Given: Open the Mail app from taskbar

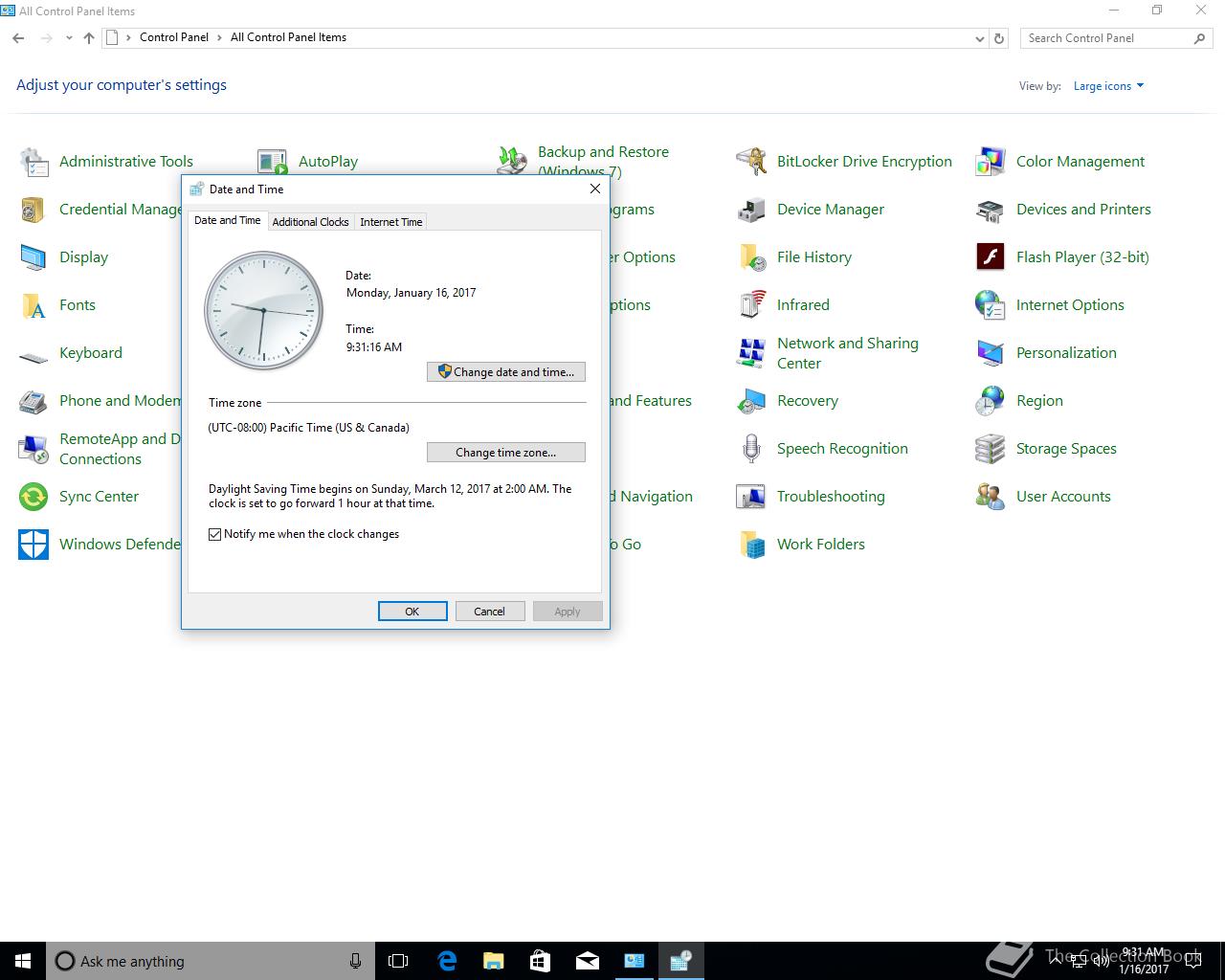Looking at the screenshot, I should pos(587,961).
